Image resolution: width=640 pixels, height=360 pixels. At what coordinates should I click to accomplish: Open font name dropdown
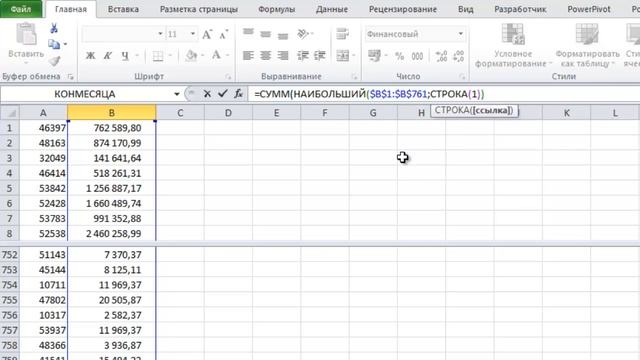click(160, 34)
